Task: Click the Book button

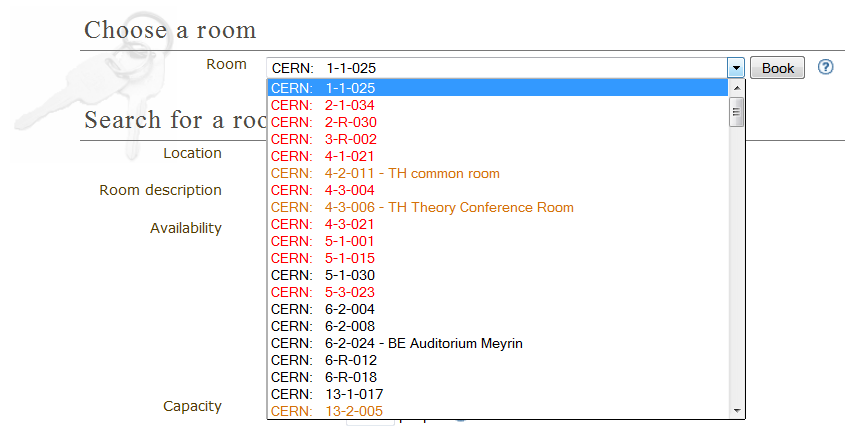Action: (777, 68)
